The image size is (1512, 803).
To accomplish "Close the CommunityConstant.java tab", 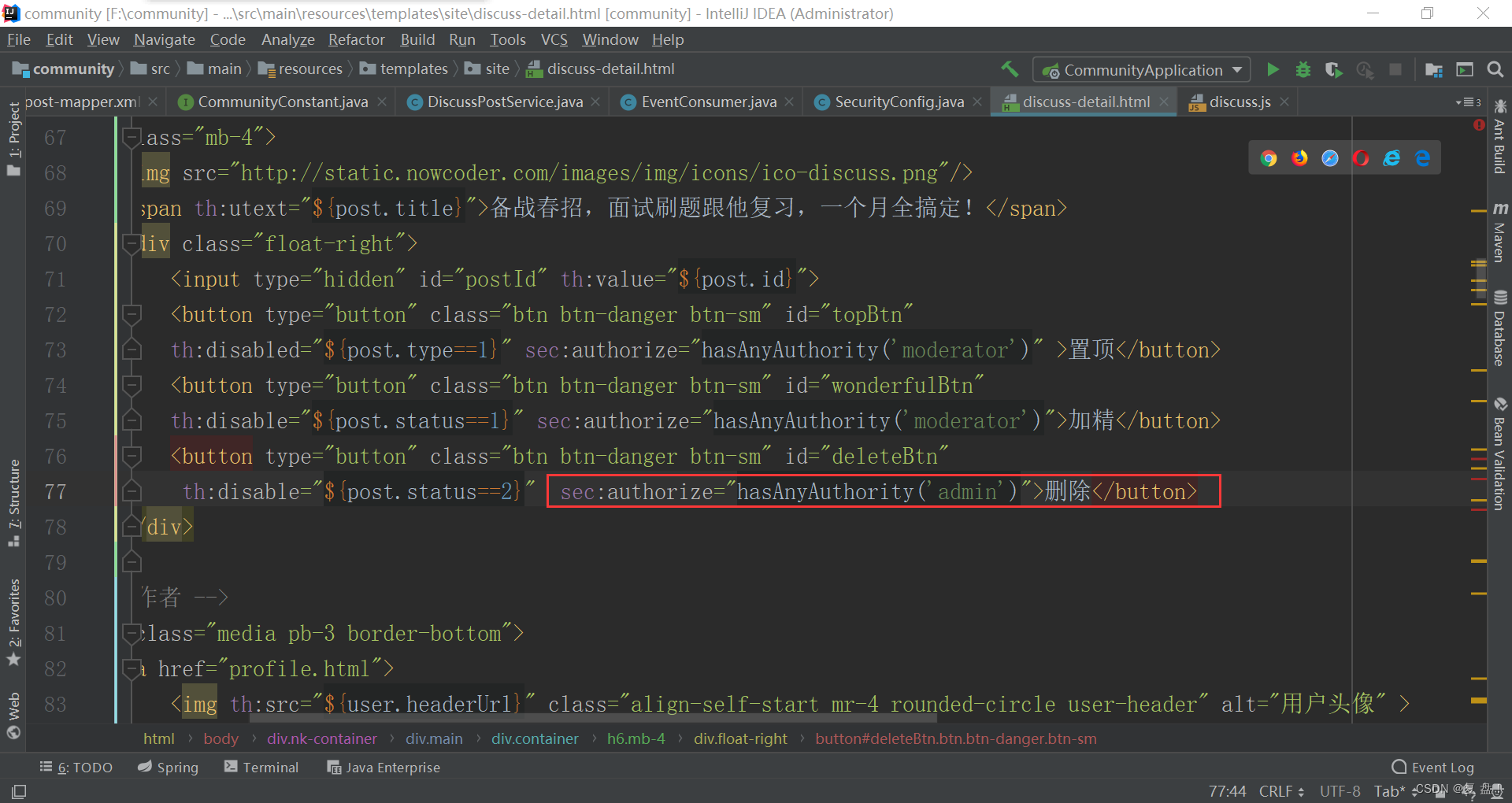I will click(382, 102).
